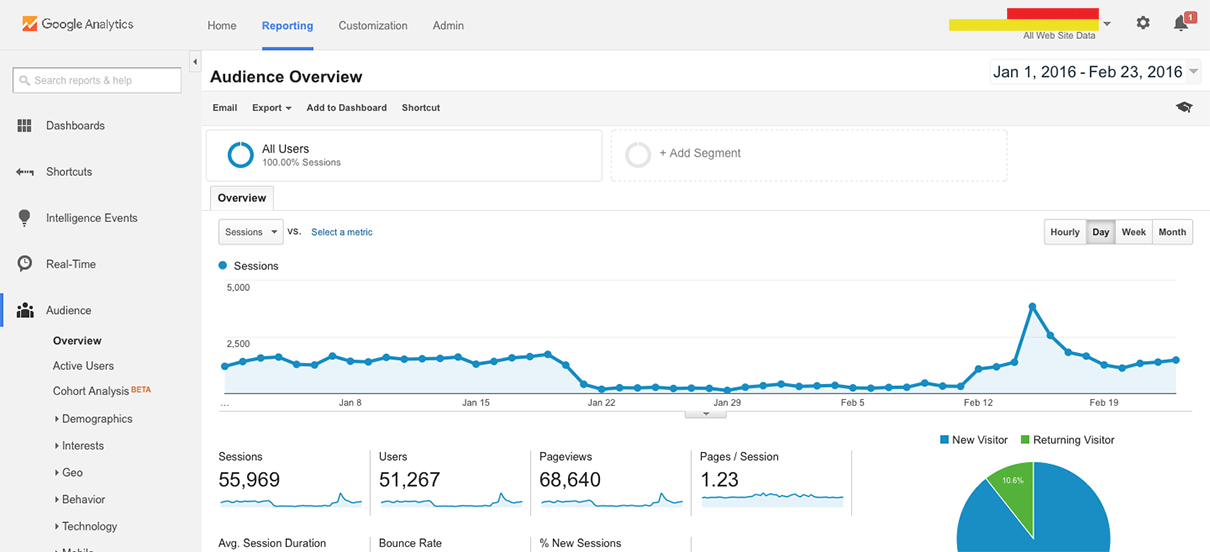
Task: Click the search magnifier icon
Action: pyautogui.click(x=25, y=81)
